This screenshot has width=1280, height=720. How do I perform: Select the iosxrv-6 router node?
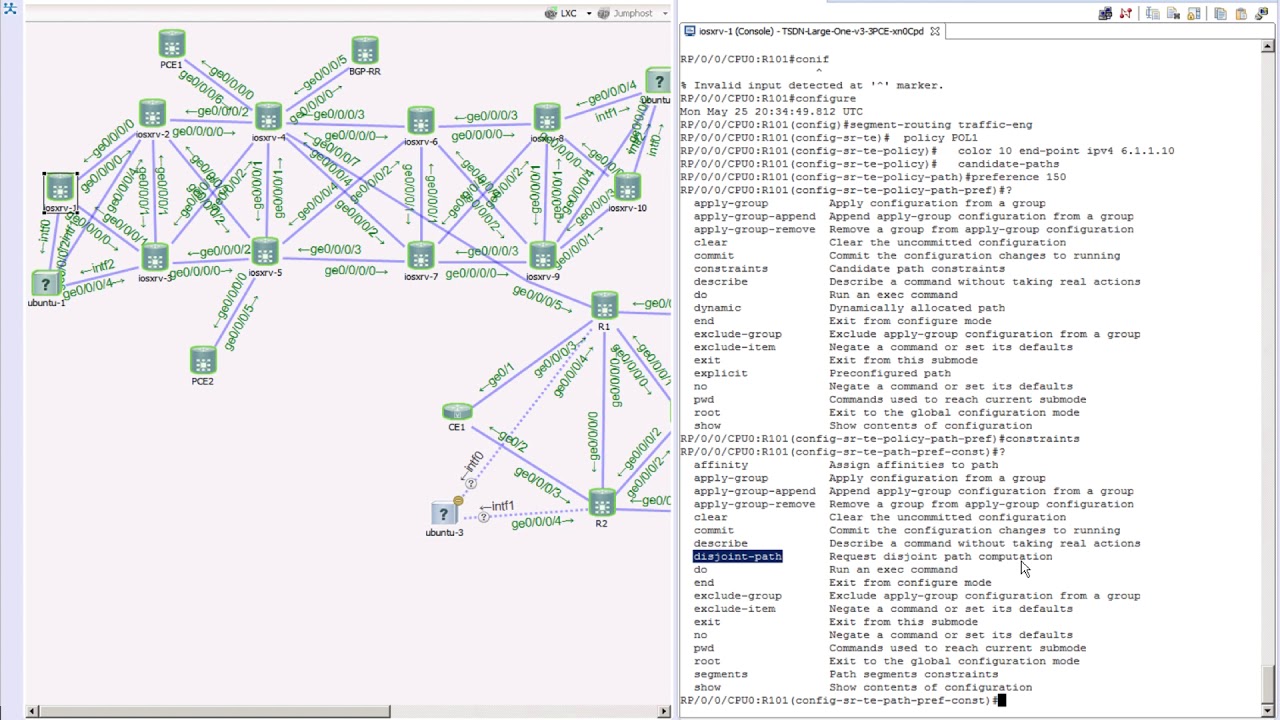point(421,121)
